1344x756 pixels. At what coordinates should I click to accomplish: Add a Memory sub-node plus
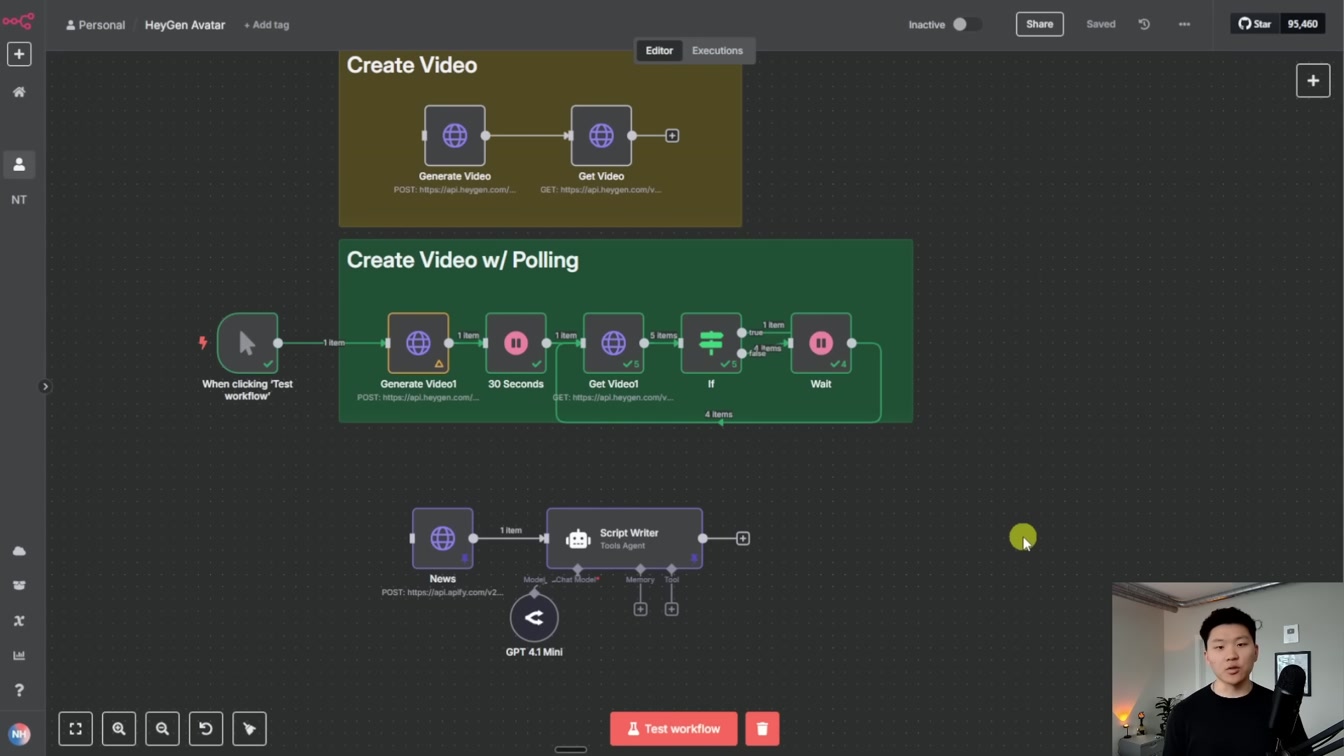640,609
